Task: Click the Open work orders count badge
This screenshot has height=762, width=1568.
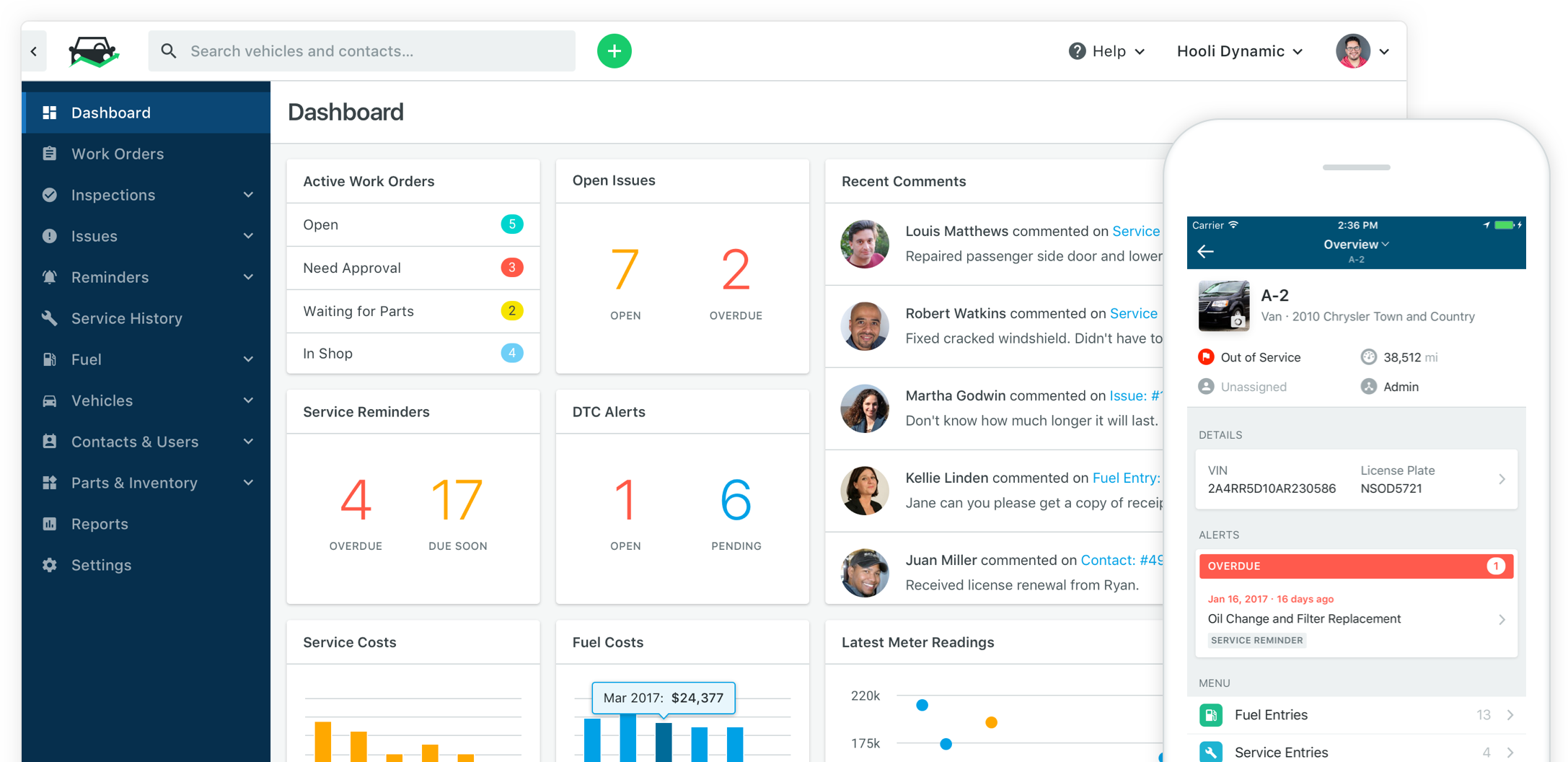Action: point(512,224)
